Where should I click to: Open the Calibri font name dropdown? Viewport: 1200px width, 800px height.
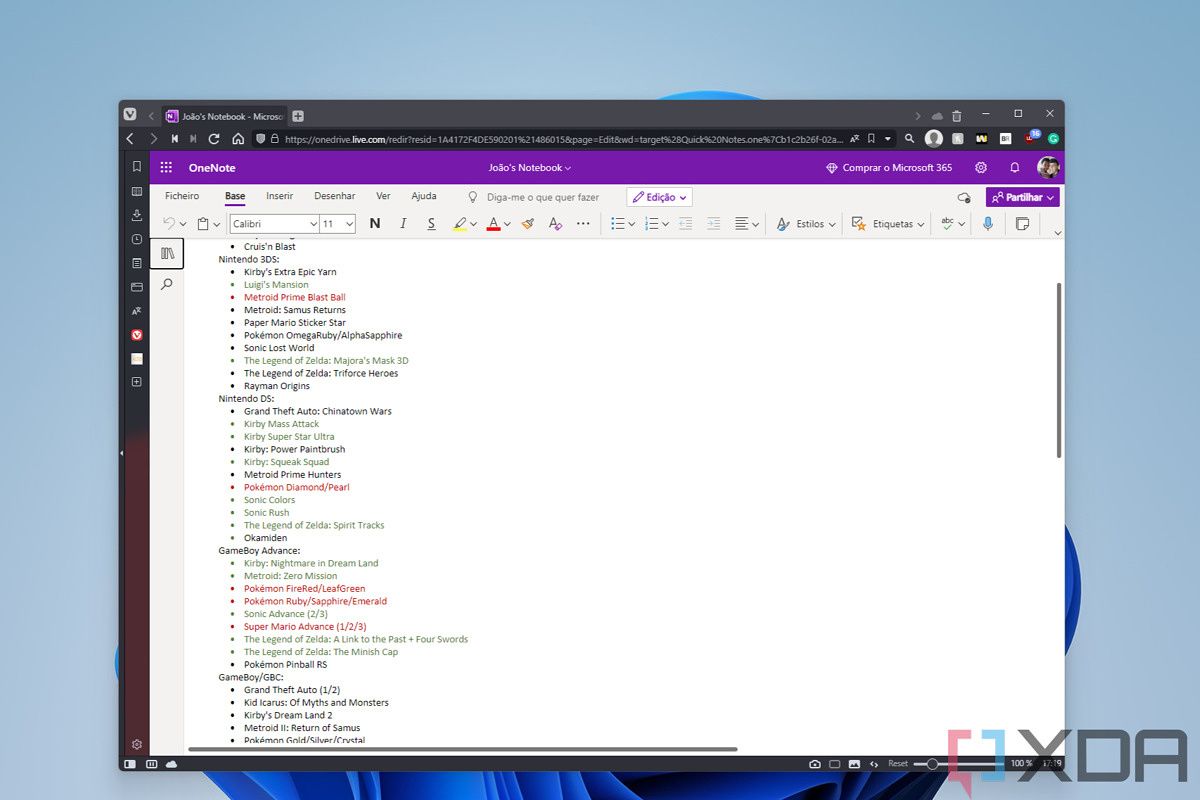(274, 224)
